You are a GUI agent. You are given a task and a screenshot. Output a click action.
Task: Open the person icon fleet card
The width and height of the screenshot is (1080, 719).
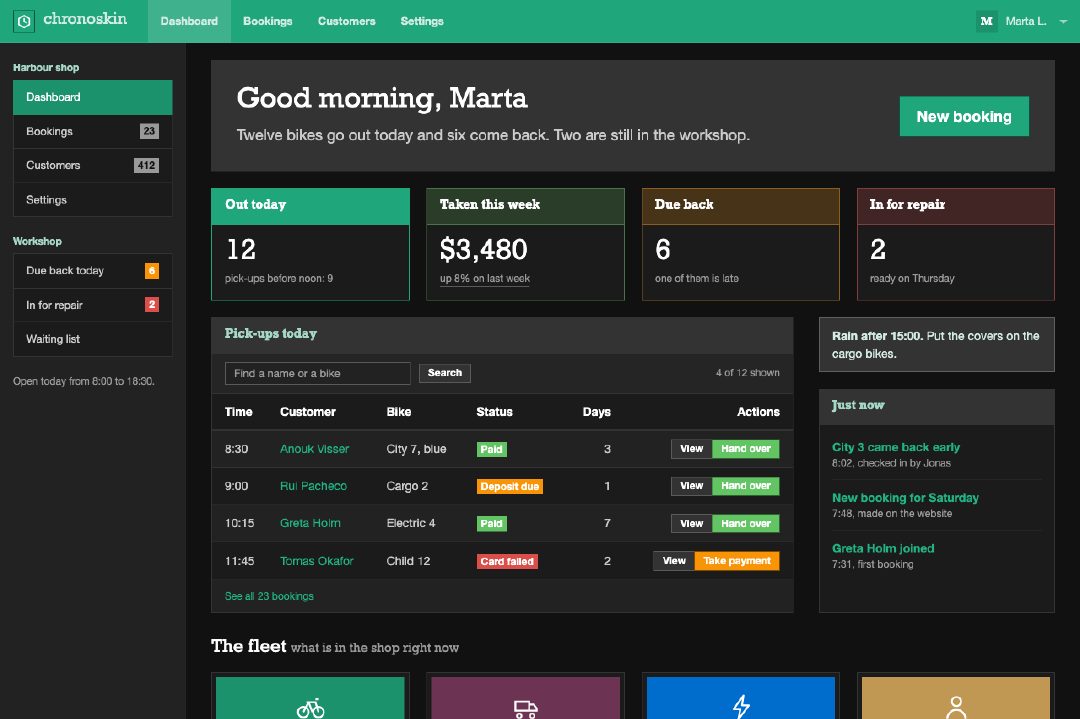955,697
